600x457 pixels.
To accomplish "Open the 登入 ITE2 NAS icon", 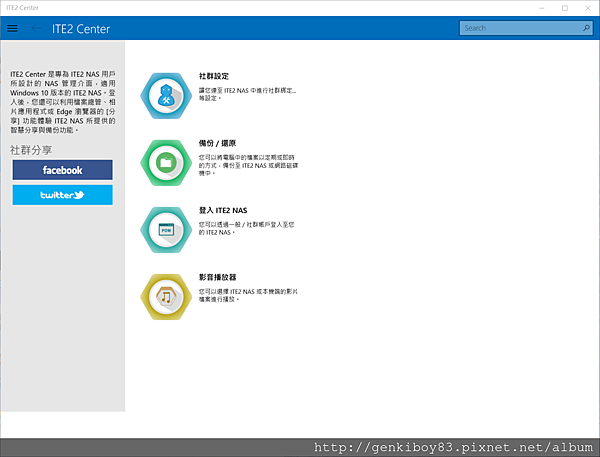I will [166, 230].
